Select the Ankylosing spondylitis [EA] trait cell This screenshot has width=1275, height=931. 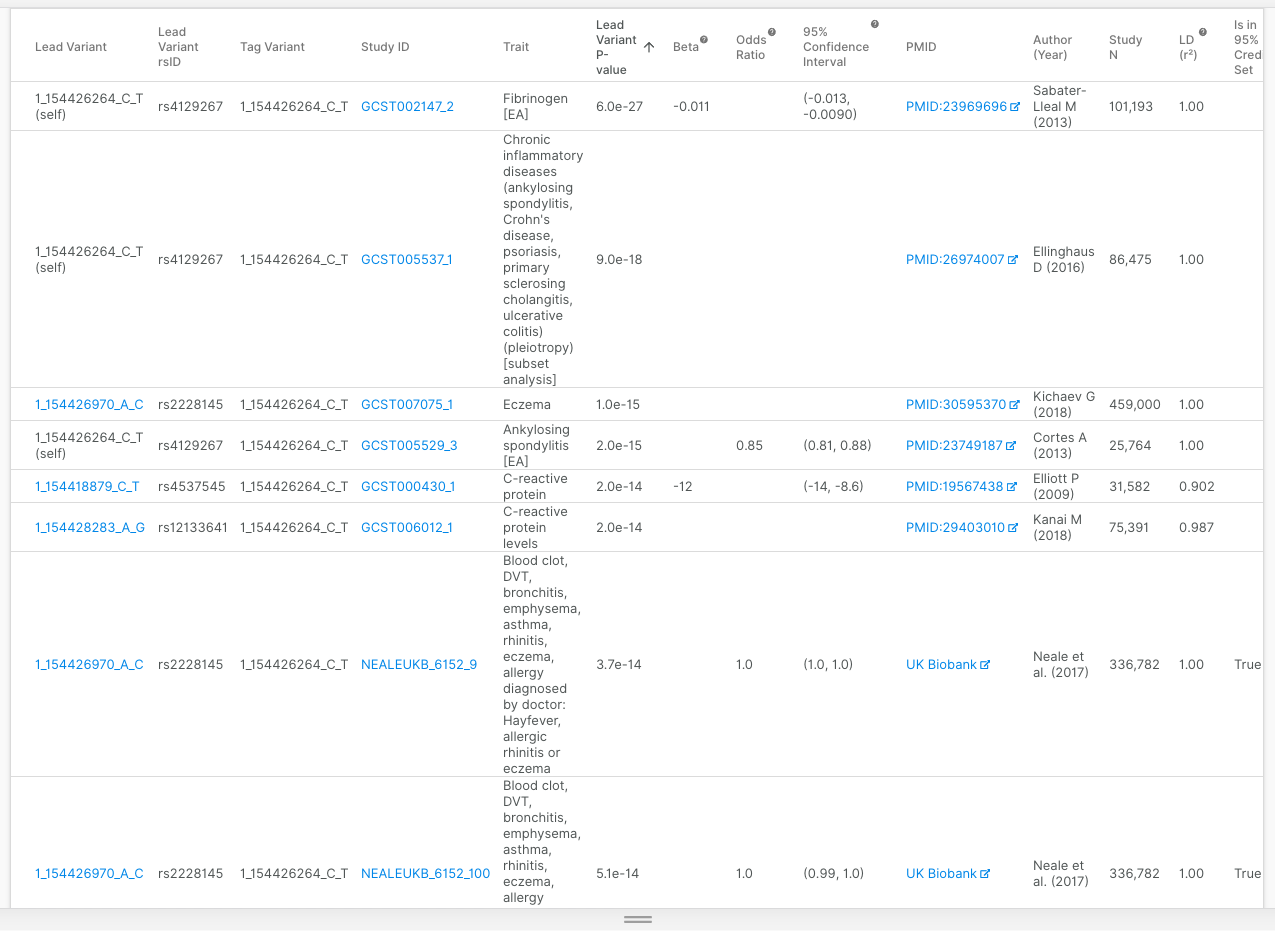tap(536, 446)
